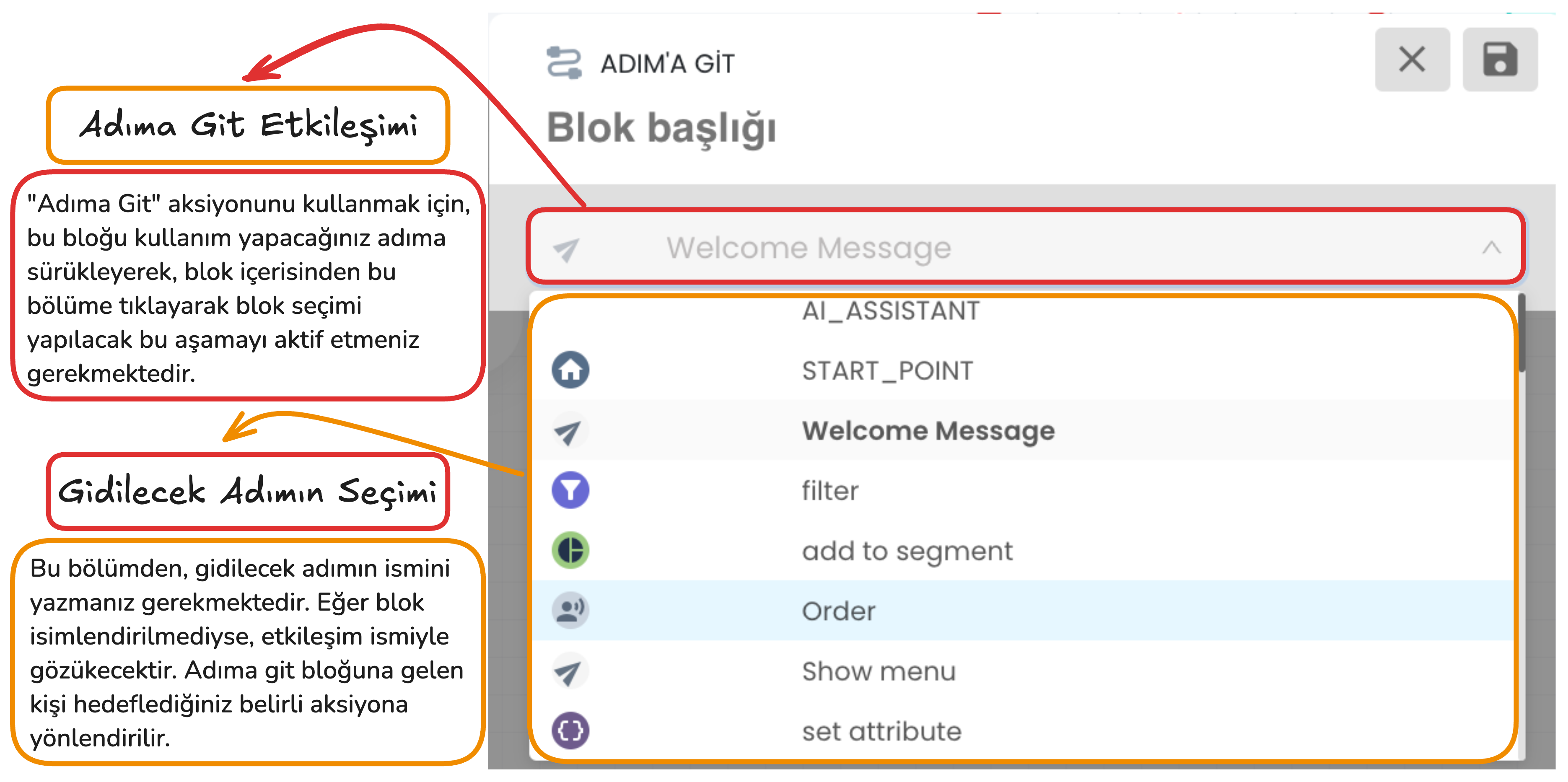Select AI_ASSISTANT from the step list

(1023, 311)
